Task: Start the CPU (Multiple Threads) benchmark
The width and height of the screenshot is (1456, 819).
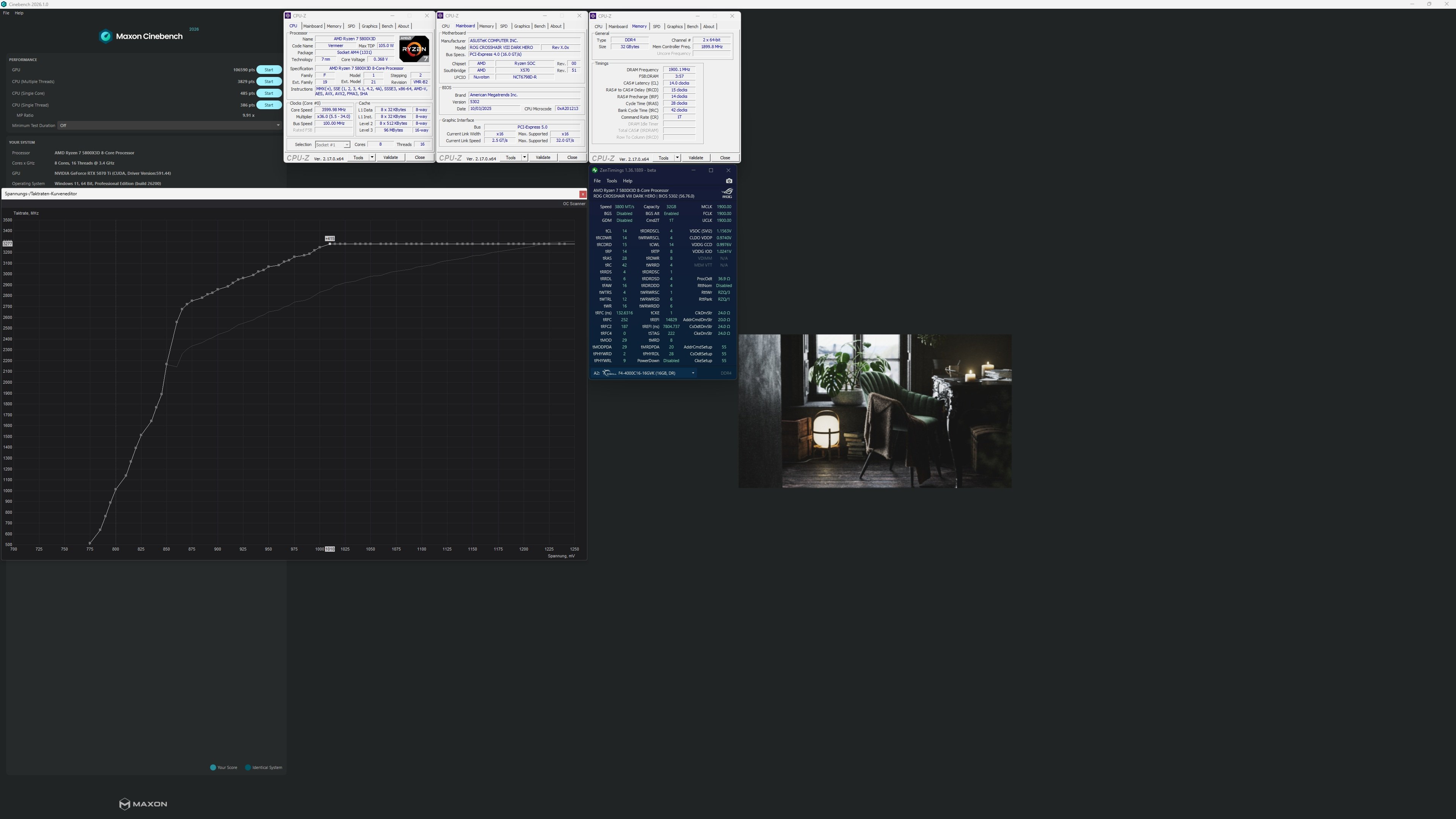Action: 268,82
